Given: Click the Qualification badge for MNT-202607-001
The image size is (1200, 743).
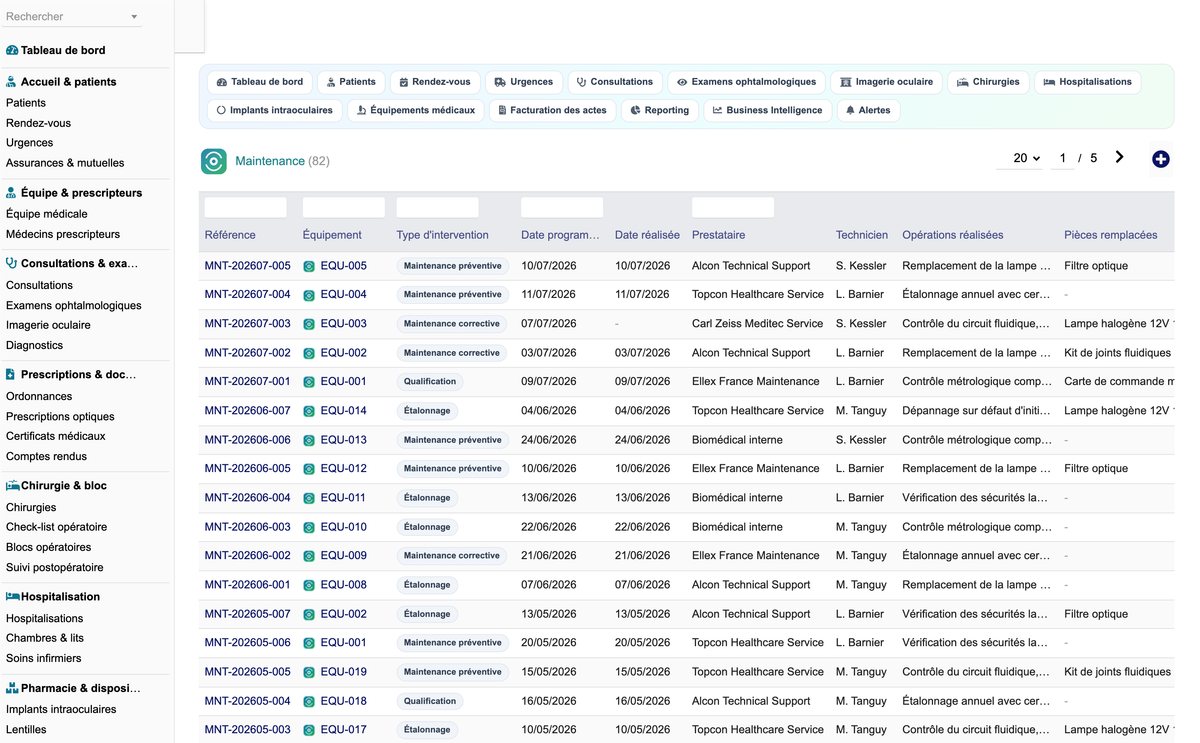Looking at the screenshot, I should click(430, 382).
